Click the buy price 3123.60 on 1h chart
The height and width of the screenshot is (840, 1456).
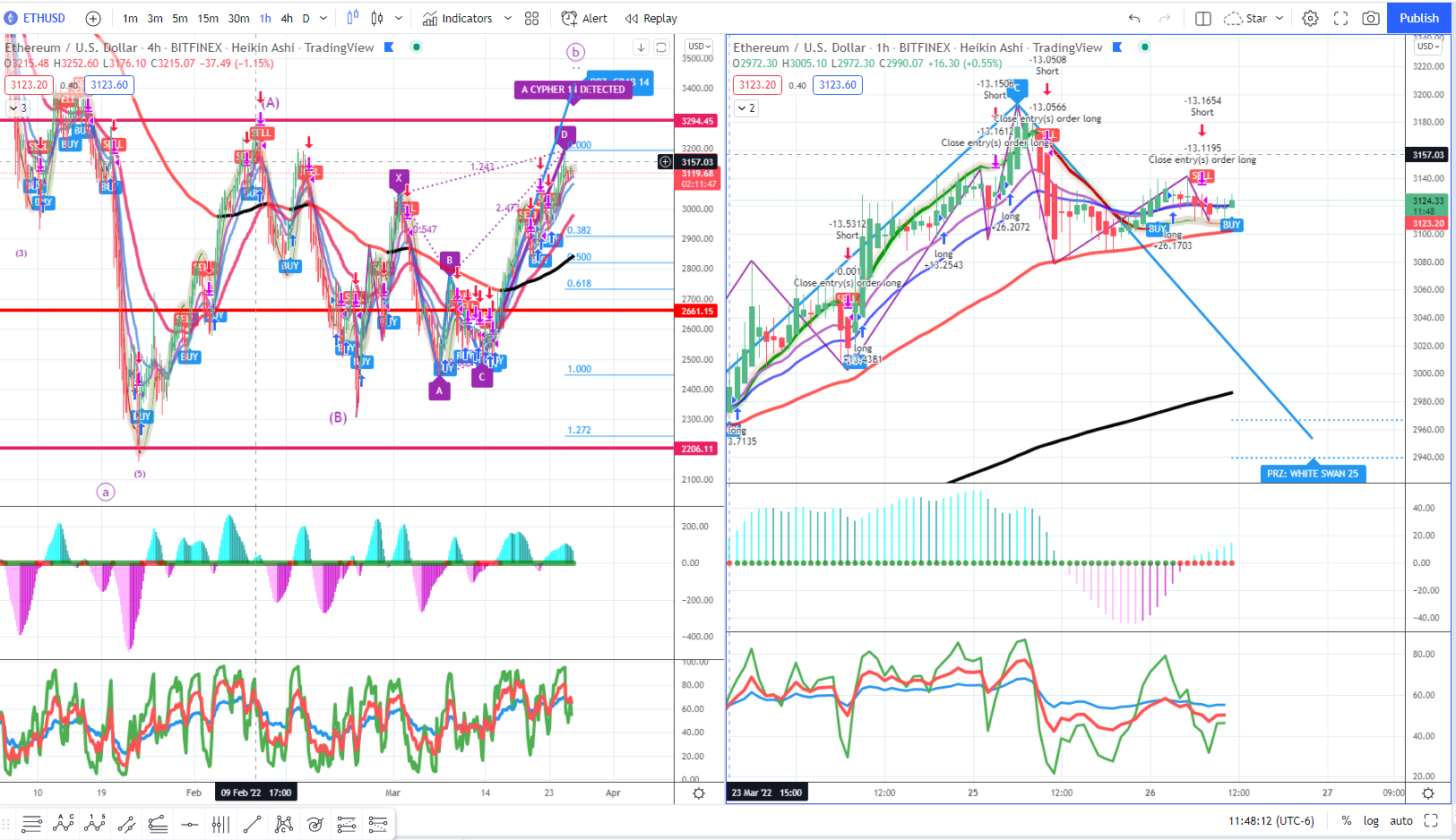838,85
